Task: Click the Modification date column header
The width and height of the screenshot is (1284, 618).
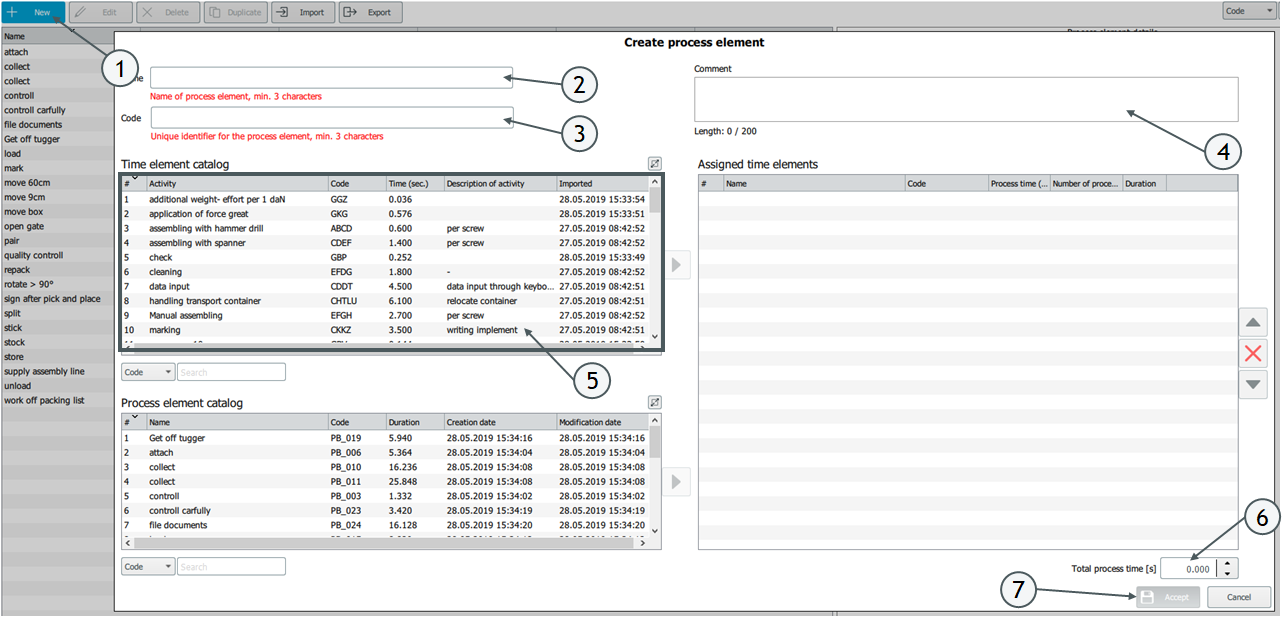Action: [x=603, y=423]
